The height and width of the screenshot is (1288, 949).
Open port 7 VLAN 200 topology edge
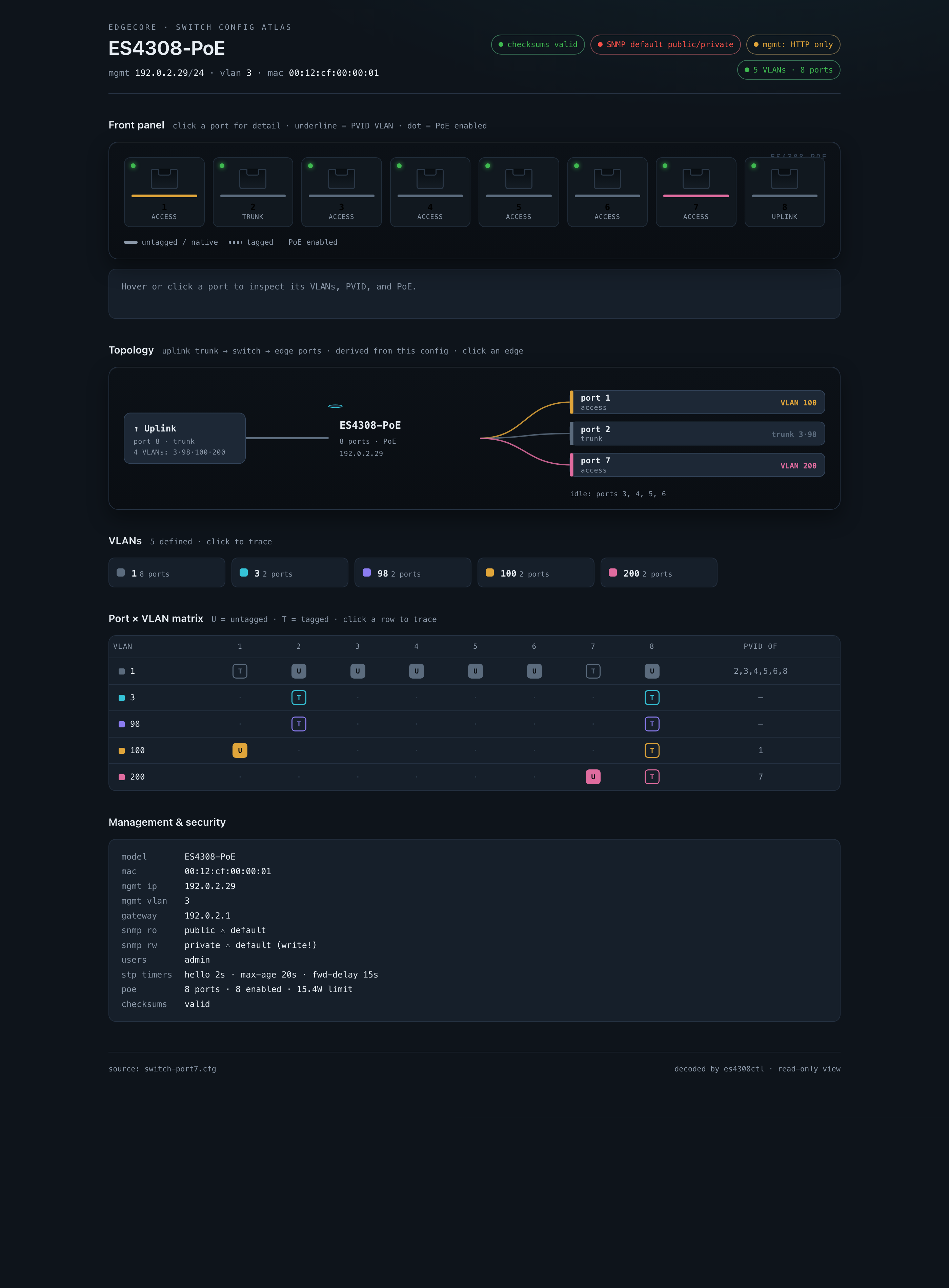[698, 465]
